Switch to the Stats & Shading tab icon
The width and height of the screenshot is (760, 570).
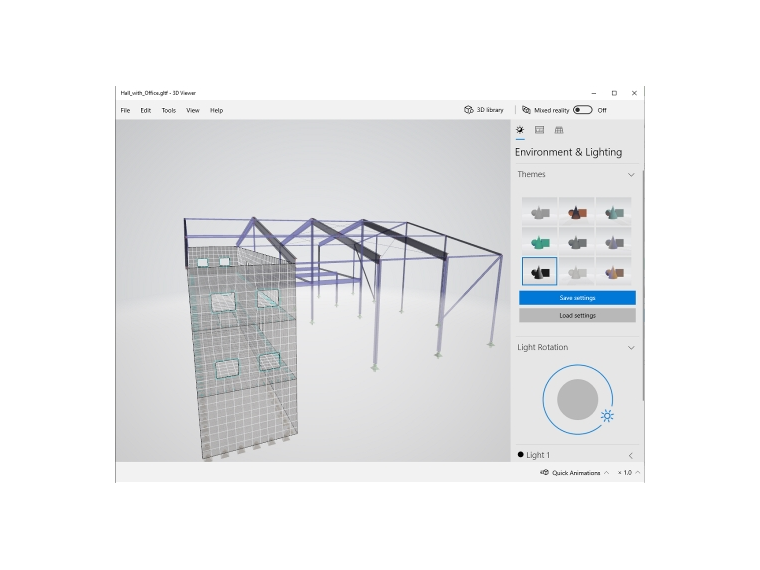tap(539, 130)
